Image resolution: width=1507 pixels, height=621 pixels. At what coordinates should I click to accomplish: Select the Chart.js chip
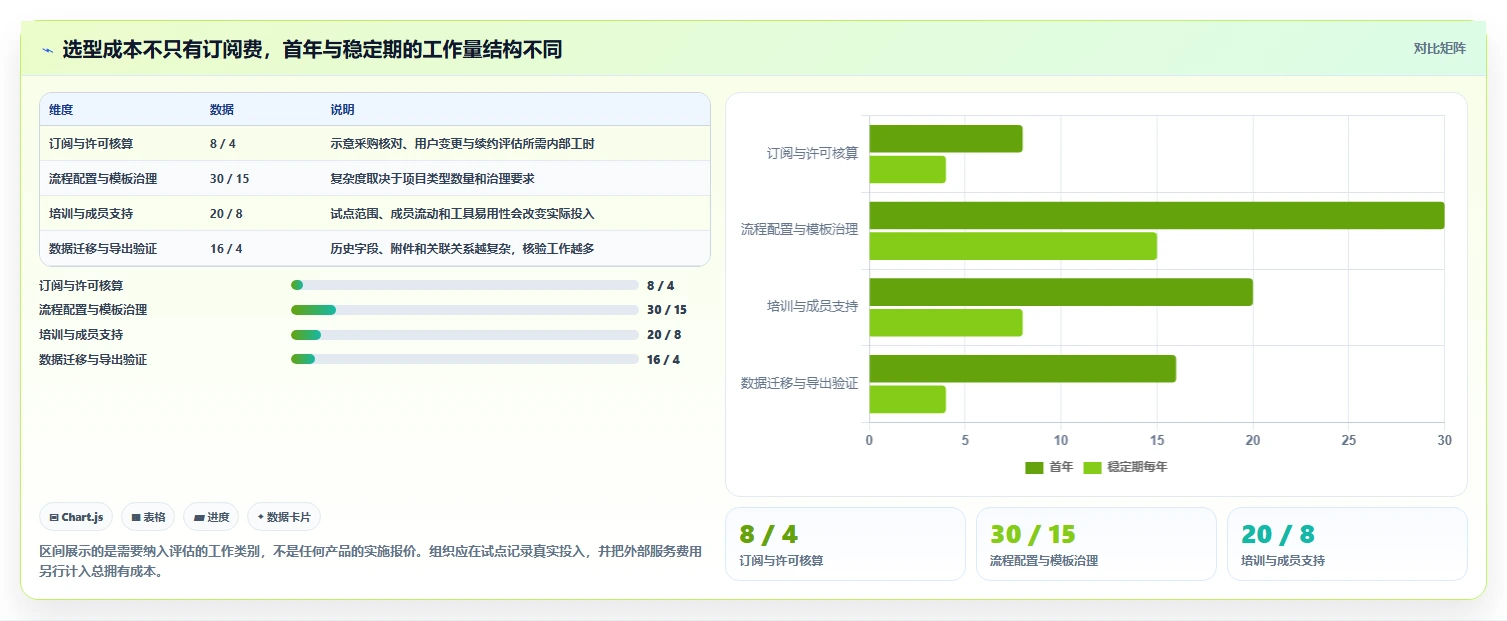[76, 517]
